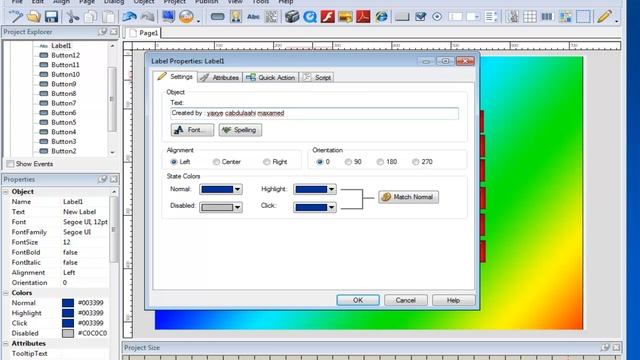The image size is (640, 360).
Task: Switch to the Attributes tab
Action: pos(220,77)
